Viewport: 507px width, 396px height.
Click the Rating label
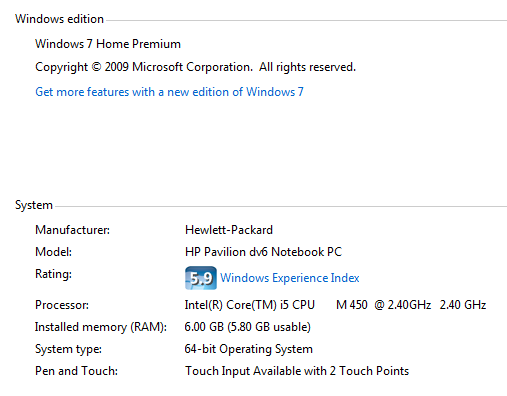(53, 274)
